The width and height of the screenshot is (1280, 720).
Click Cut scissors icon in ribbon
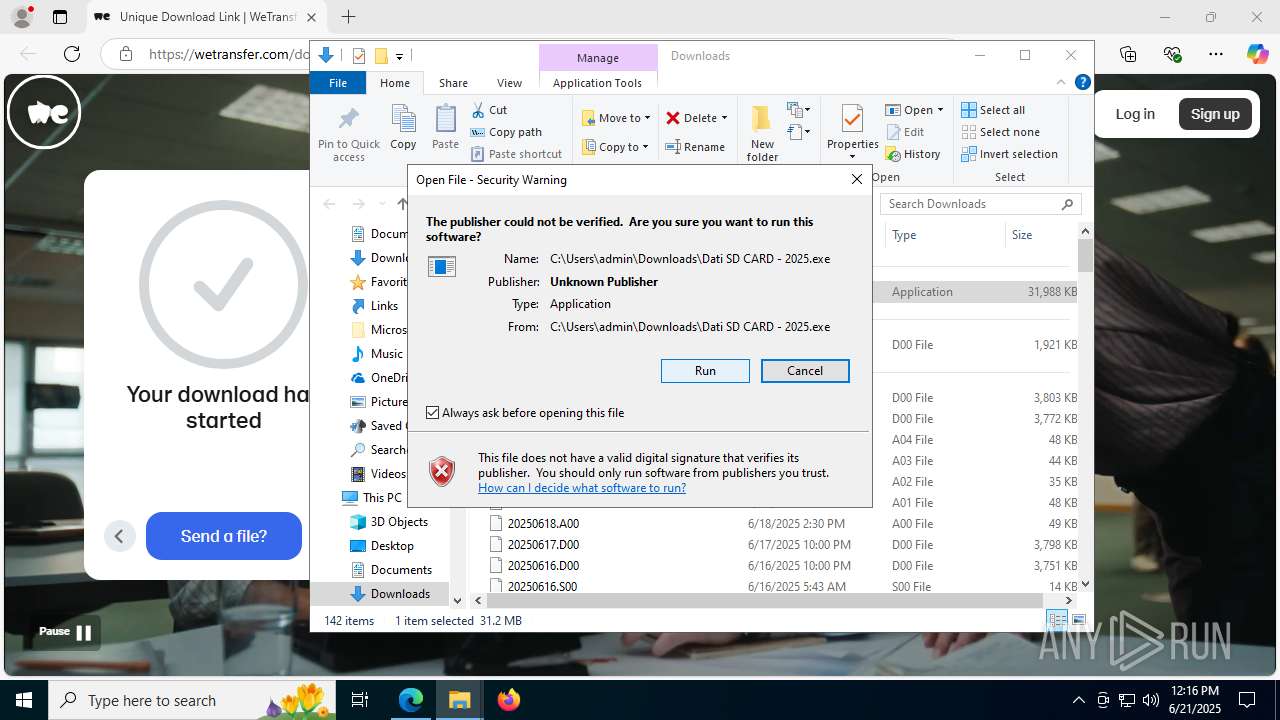click(478, 110)
